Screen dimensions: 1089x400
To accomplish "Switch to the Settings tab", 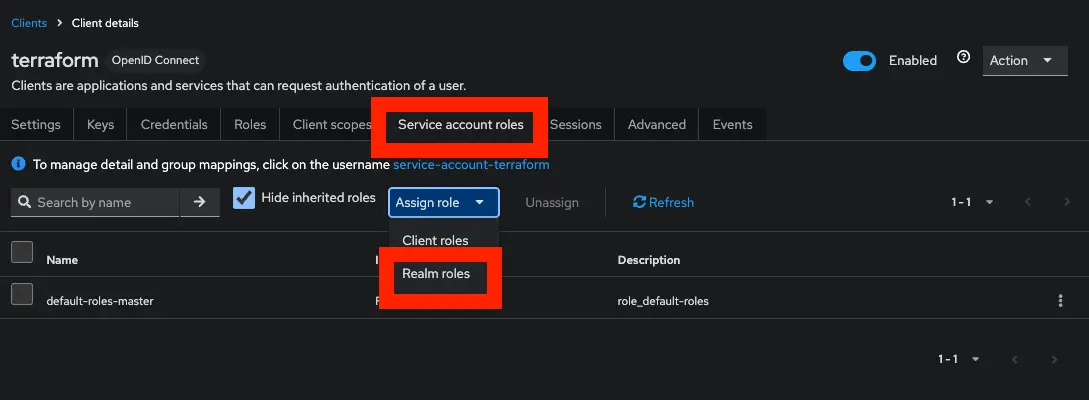I will tap(36, 124).
